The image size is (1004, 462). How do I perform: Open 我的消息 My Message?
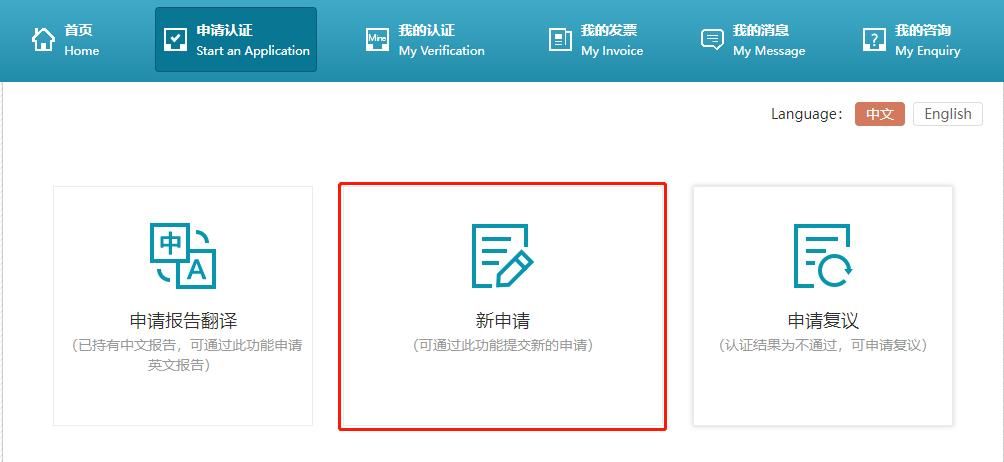coord(753,40)
